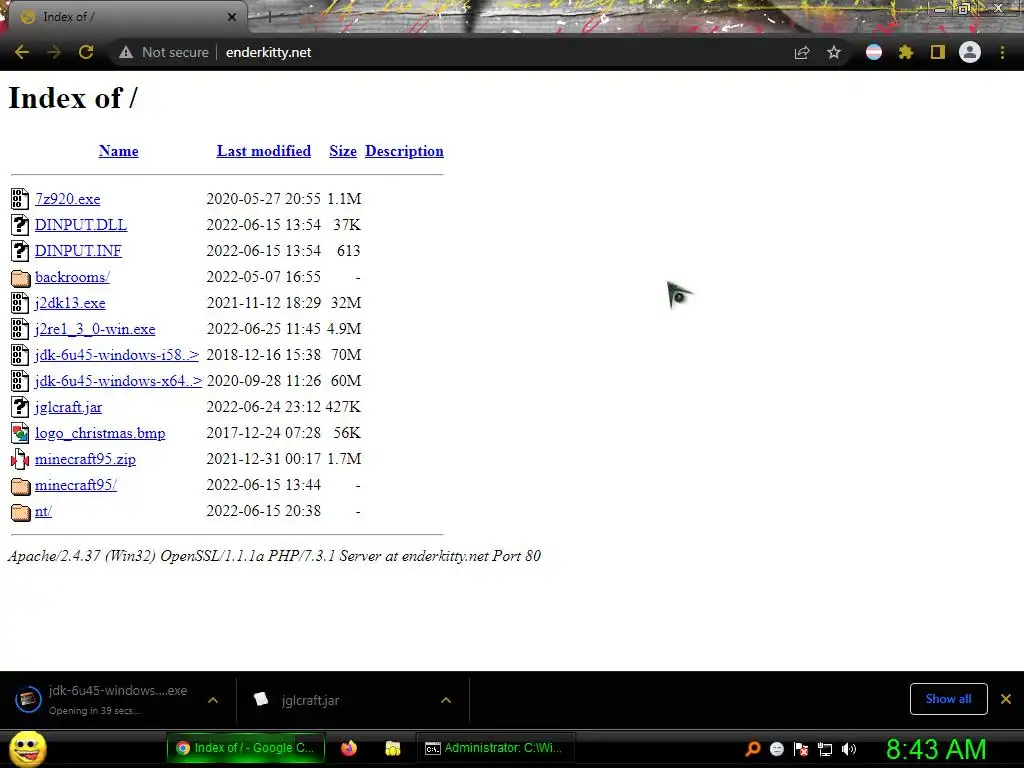Screen dimensions: 1024x768
Task: Sort the listing by Description
Action: [404, 151]
